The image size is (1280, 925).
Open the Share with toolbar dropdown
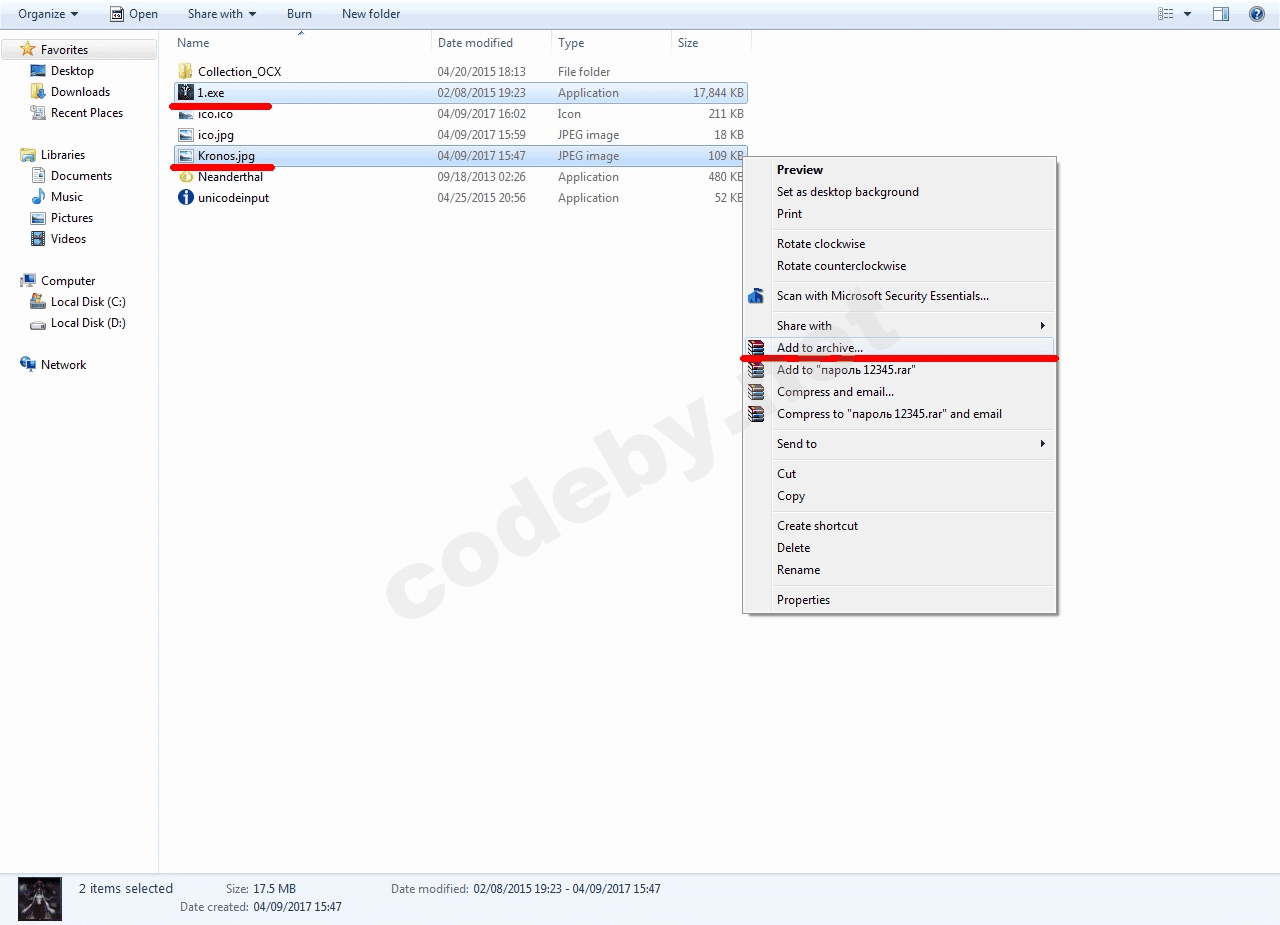tap(222, 14)
